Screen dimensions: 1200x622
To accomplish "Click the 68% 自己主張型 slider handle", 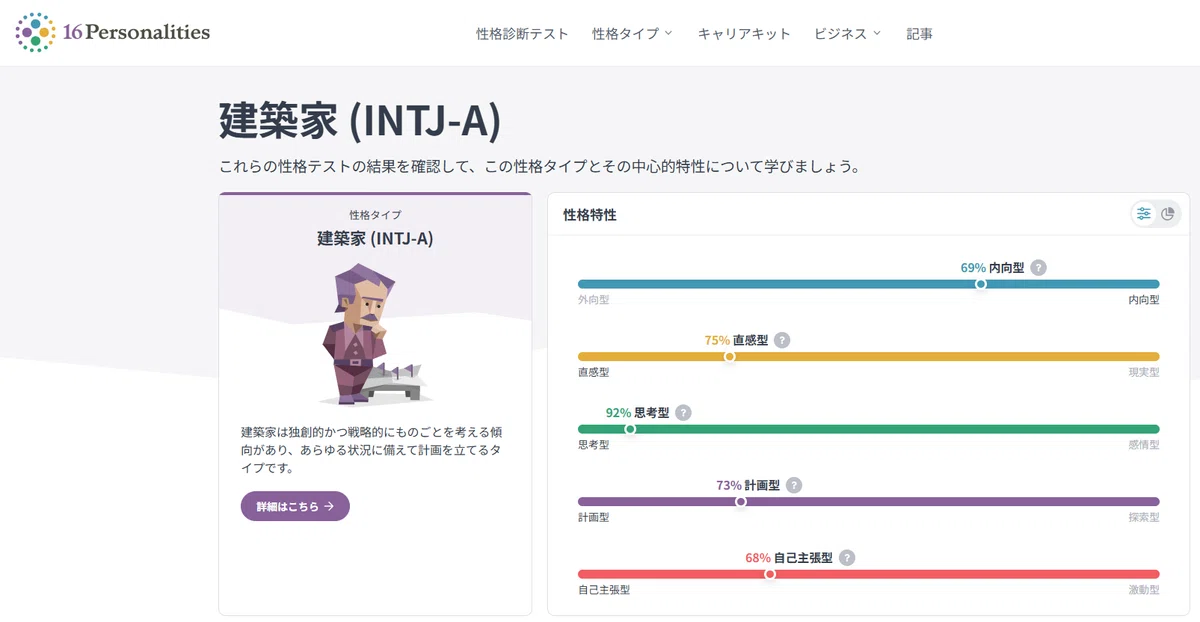I will point(769,574).
